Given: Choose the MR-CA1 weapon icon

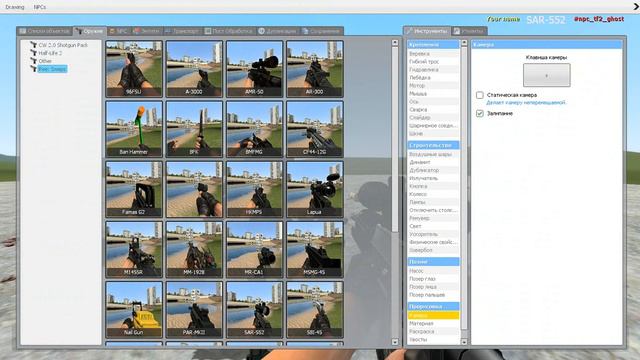Looking at the screenshot, I should tap(254, 249).
